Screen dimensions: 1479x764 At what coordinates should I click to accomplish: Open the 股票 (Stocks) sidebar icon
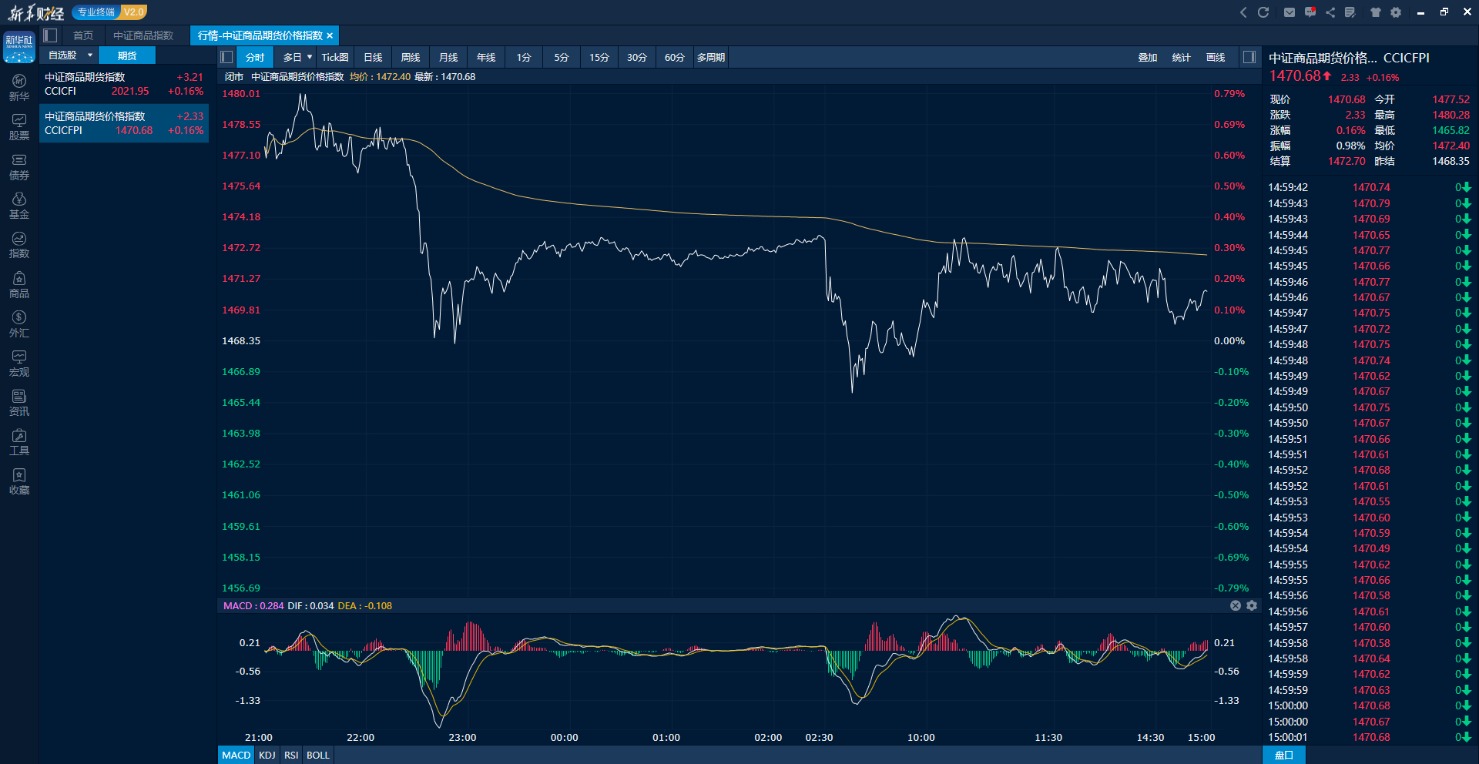[x=19, y=126]
